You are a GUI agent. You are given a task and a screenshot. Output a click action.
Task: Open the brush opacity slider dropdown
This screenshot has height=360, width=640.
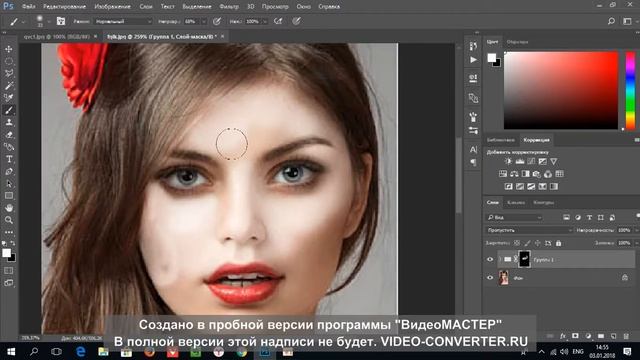(x=204, y=22)
